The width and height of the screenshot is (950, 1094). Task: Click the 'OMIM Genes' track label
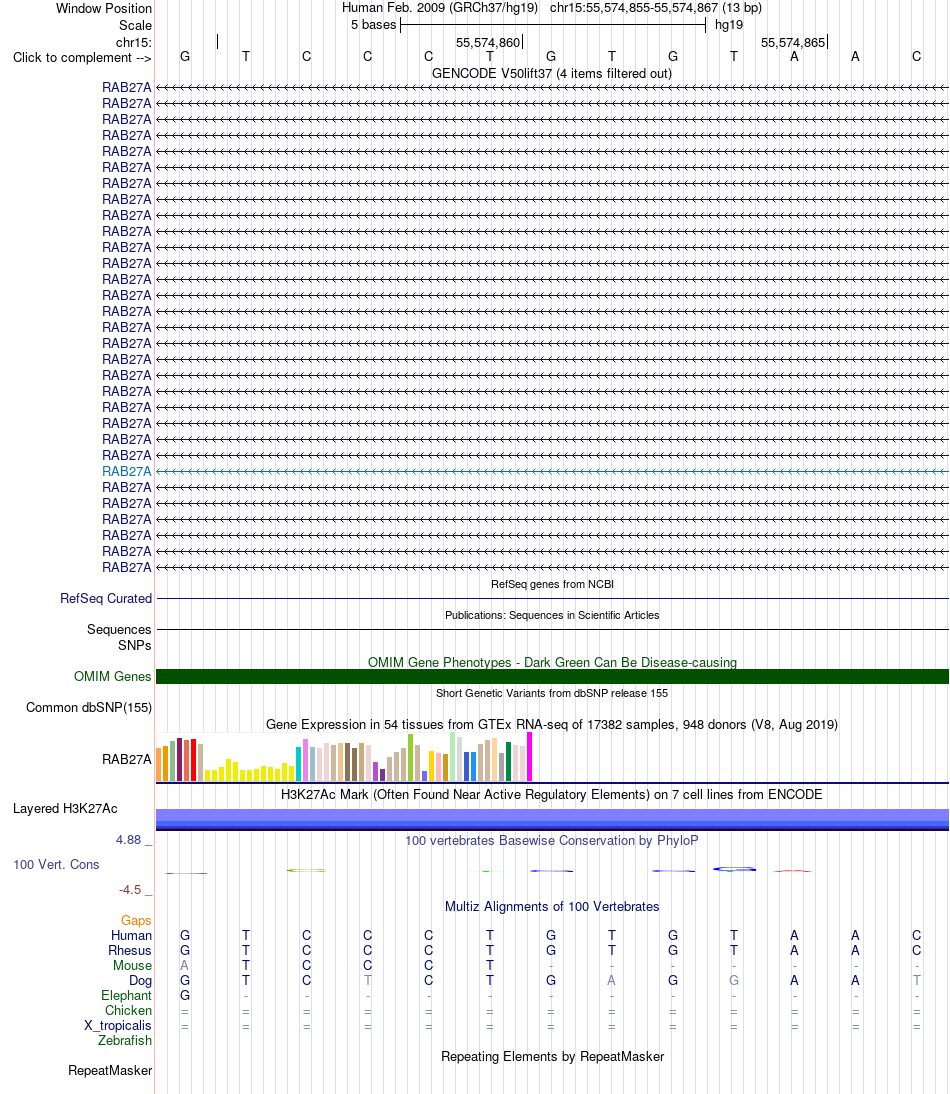(112, 676)
